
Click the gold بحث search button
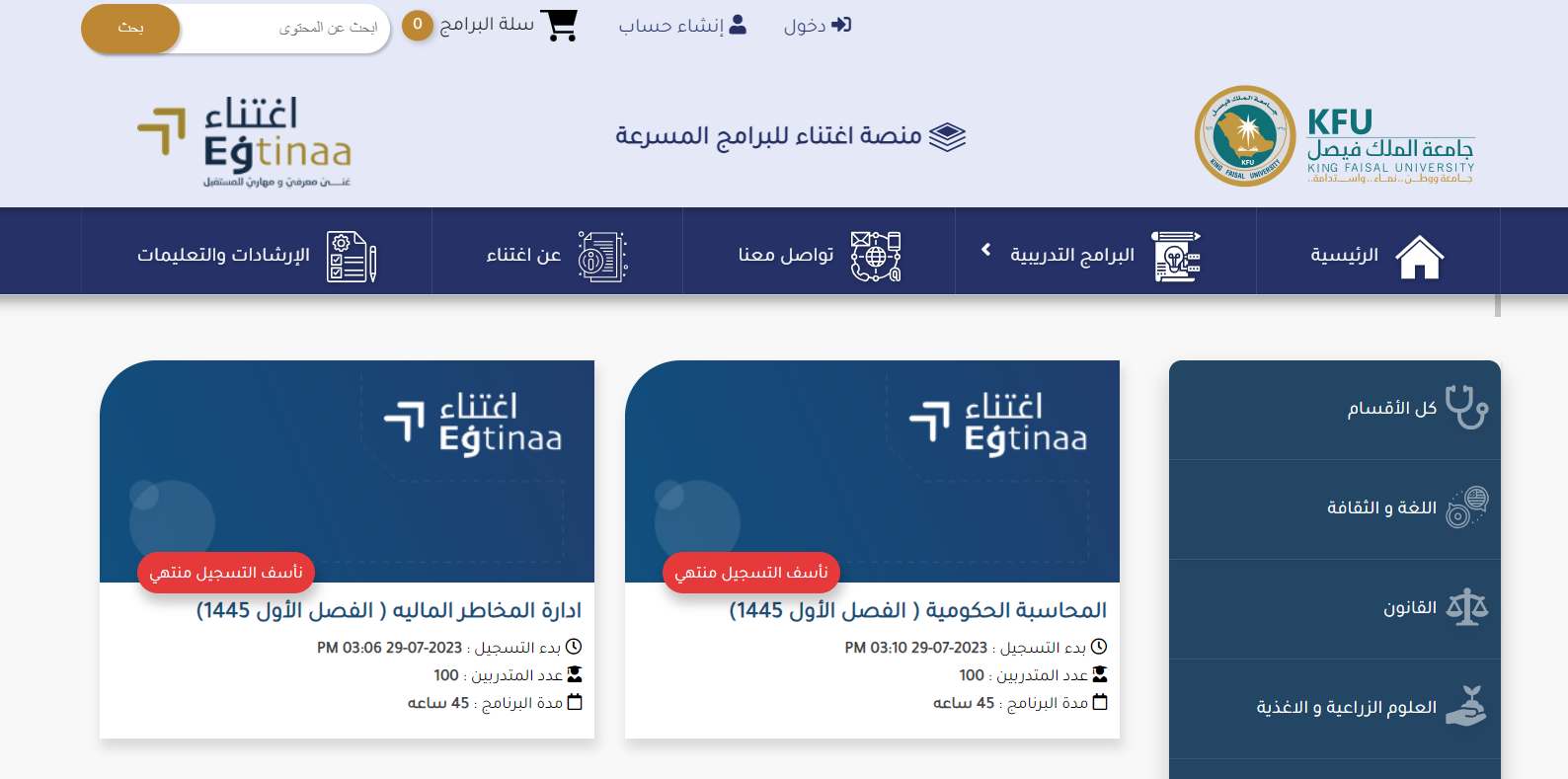[x=130, y=28]
